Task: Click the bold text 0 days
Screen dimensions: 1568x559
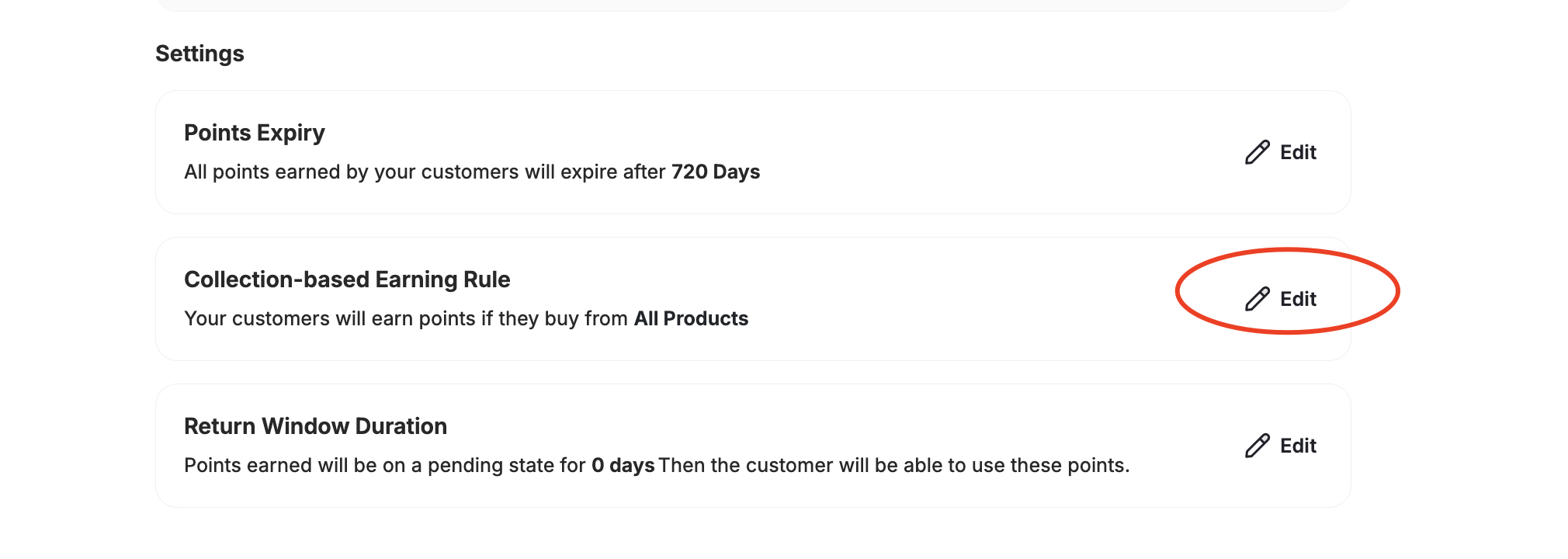Action: point(623,465)
